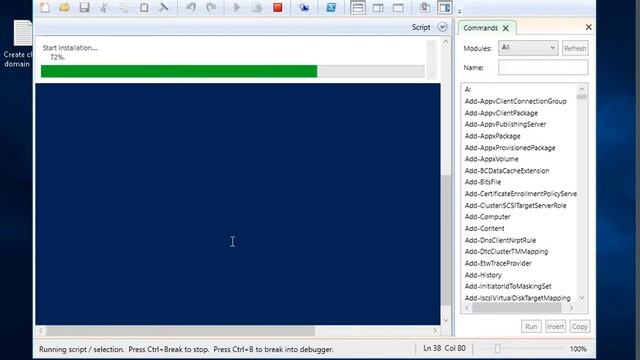
Task: Select Add-DtcClusterTMMapping command
Action: (x=507, y=251)
